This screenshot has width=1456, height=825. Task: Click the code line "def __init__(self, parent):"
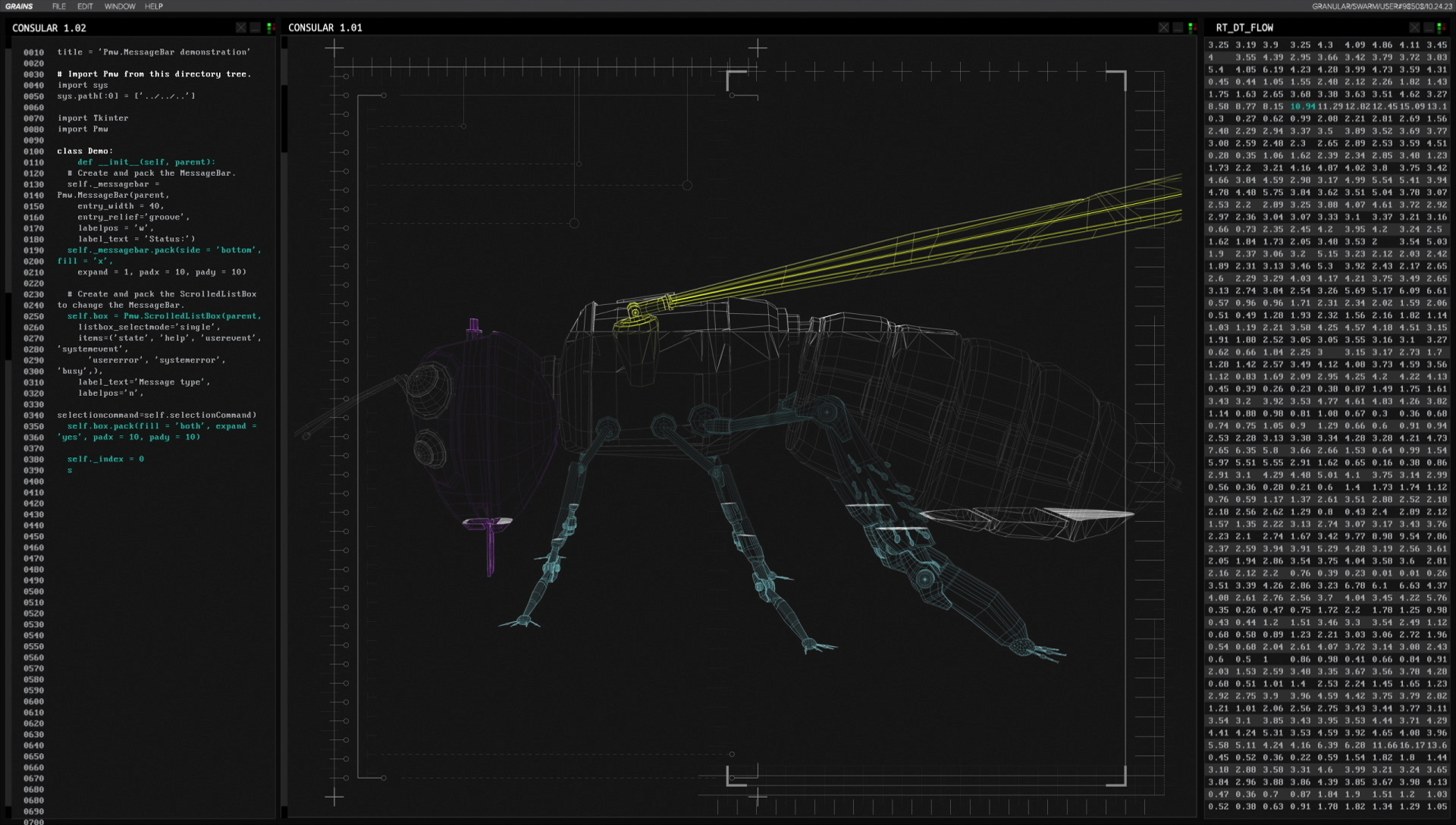click(146, 162)
